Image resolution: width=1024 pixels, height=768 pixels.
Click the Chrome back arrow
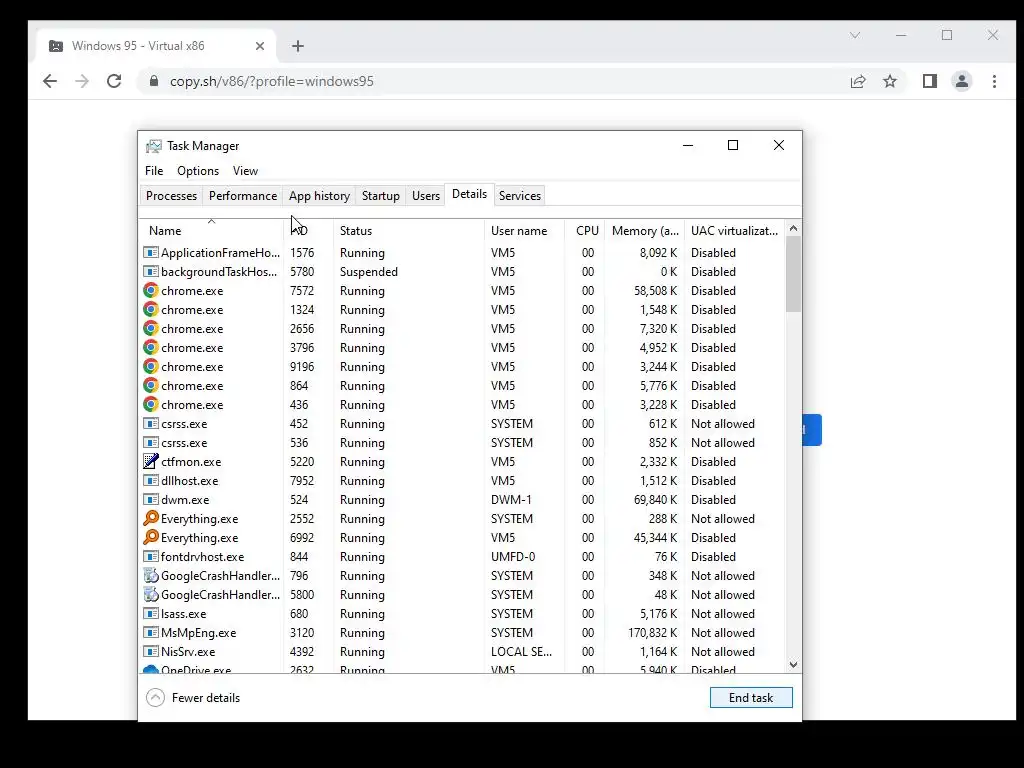click(50, 81)
